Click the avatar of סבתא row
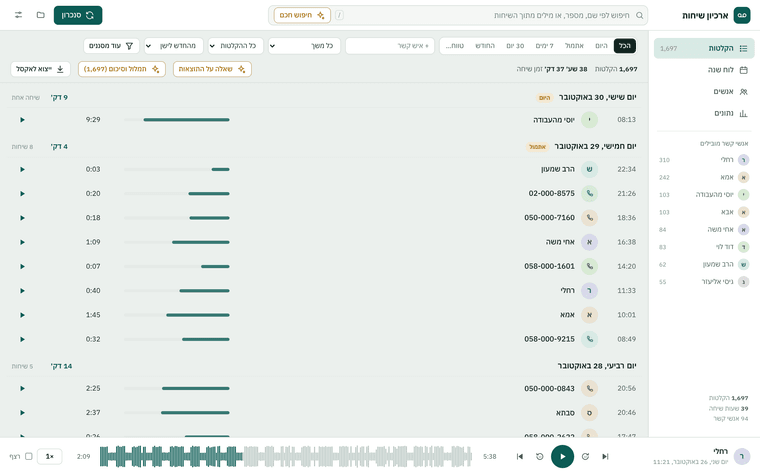Viewport: 760px width, 475px height. [589, 412]
